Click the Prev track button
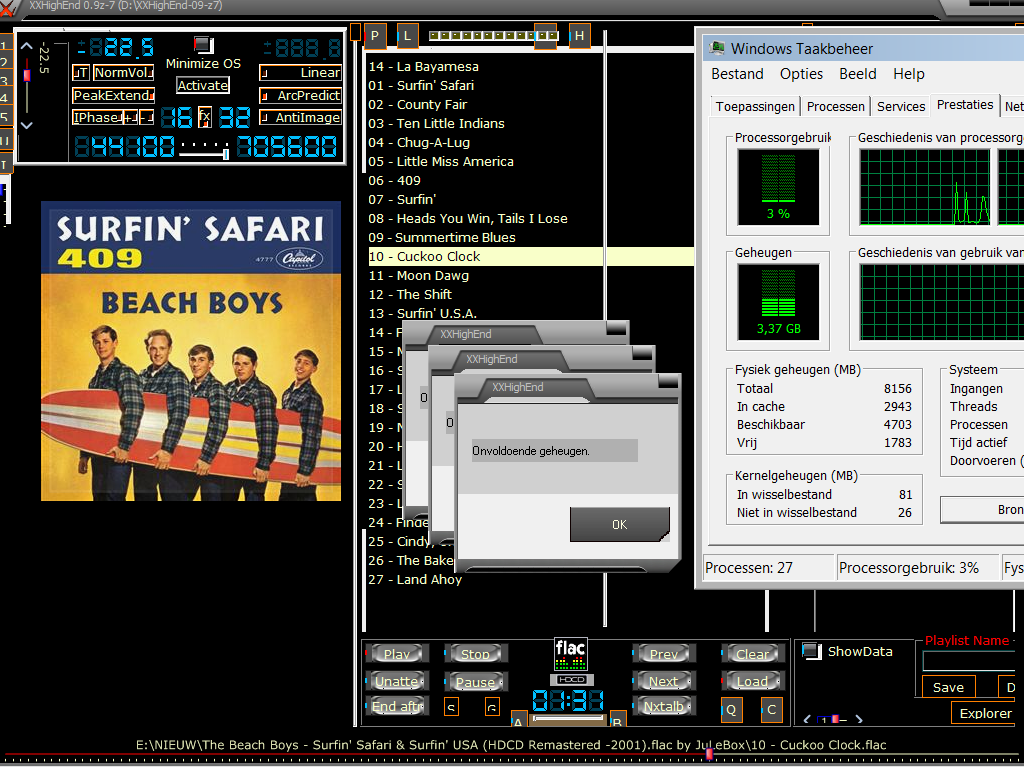This screenshot has height=768, width=1024. pos(664,654)
